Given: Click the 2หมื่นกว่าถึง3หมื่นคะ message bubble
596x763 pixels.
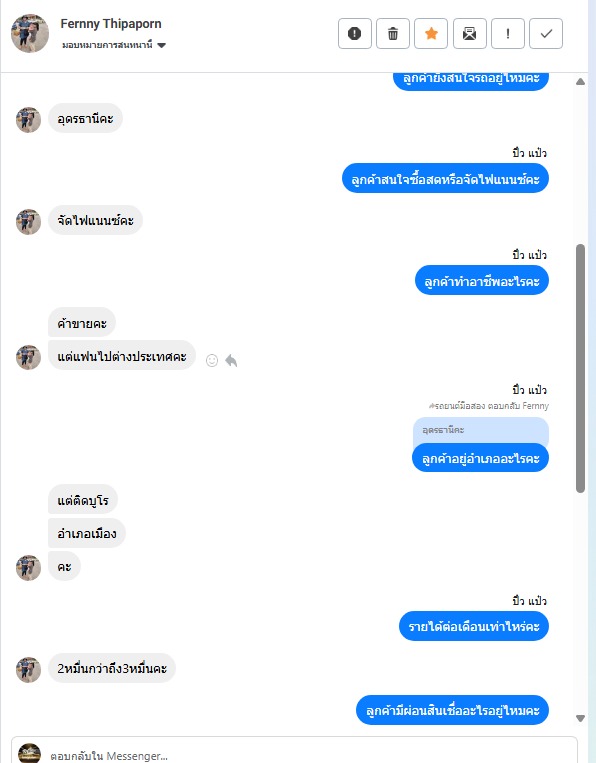Looking at the screenshot, I should (x=112, y=669).
